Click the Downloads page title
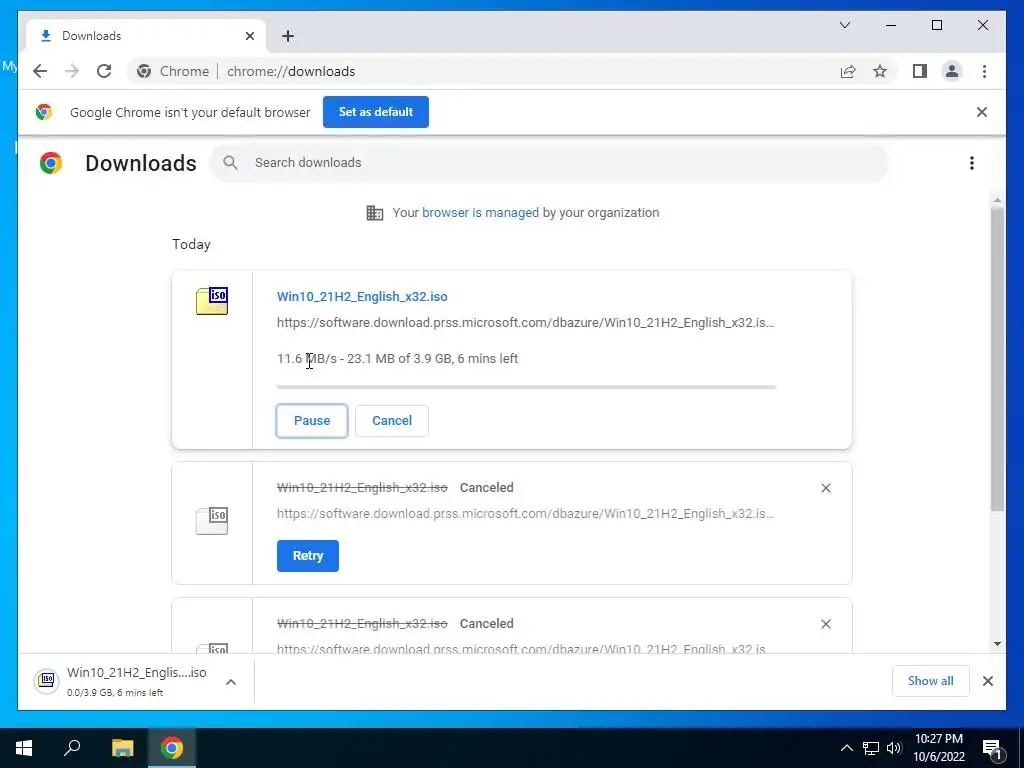Screen dimensions: 1024x768 140,163
